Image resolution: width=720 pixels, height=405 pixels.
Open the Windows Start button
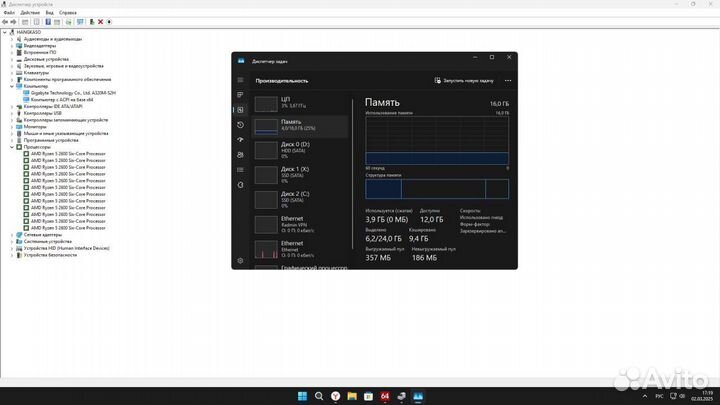click(x=302, y=396)
